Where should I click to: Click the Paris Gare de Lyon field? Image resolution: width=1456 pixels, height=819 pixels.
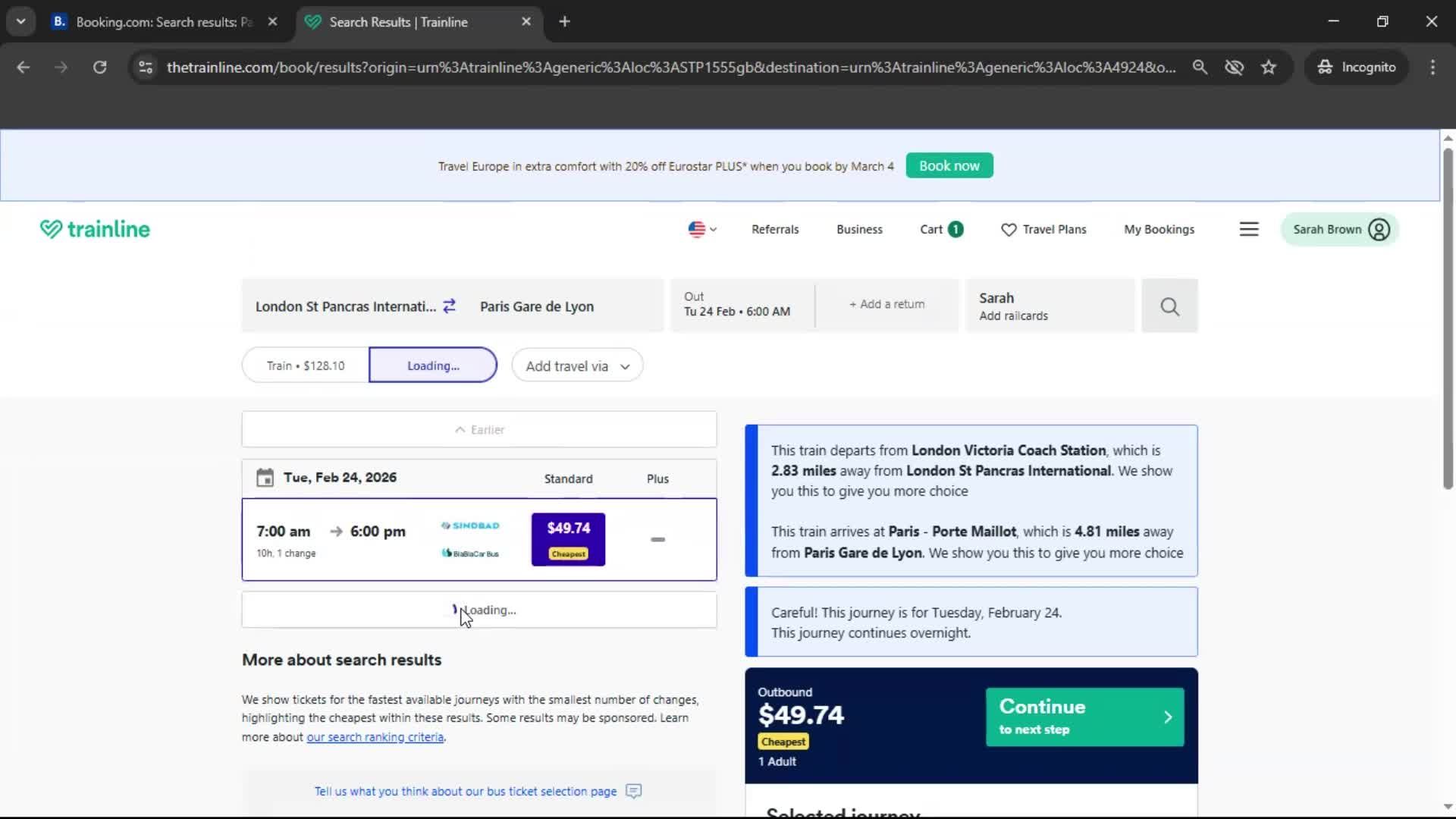pos(537,306)
